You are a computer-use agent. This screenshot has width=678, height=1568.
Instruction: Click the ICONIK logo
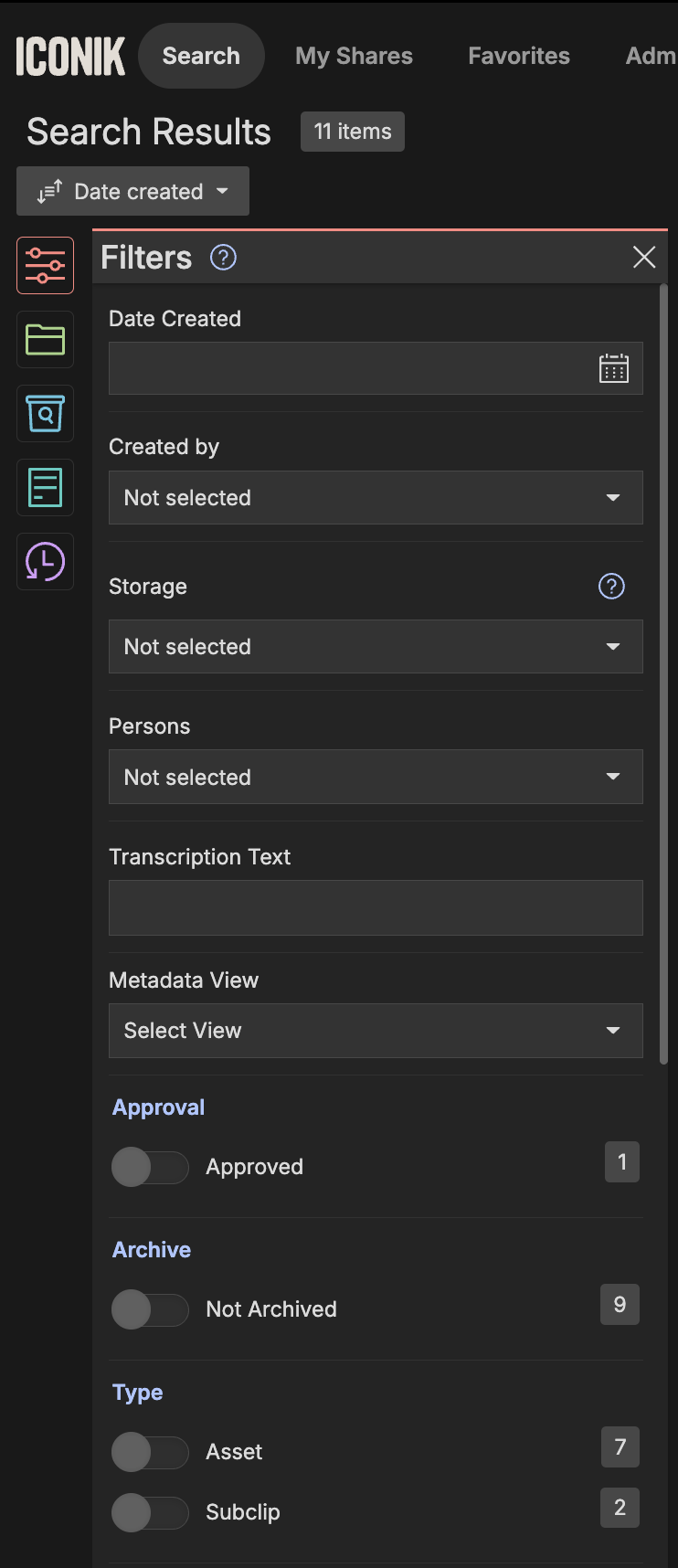70,57
